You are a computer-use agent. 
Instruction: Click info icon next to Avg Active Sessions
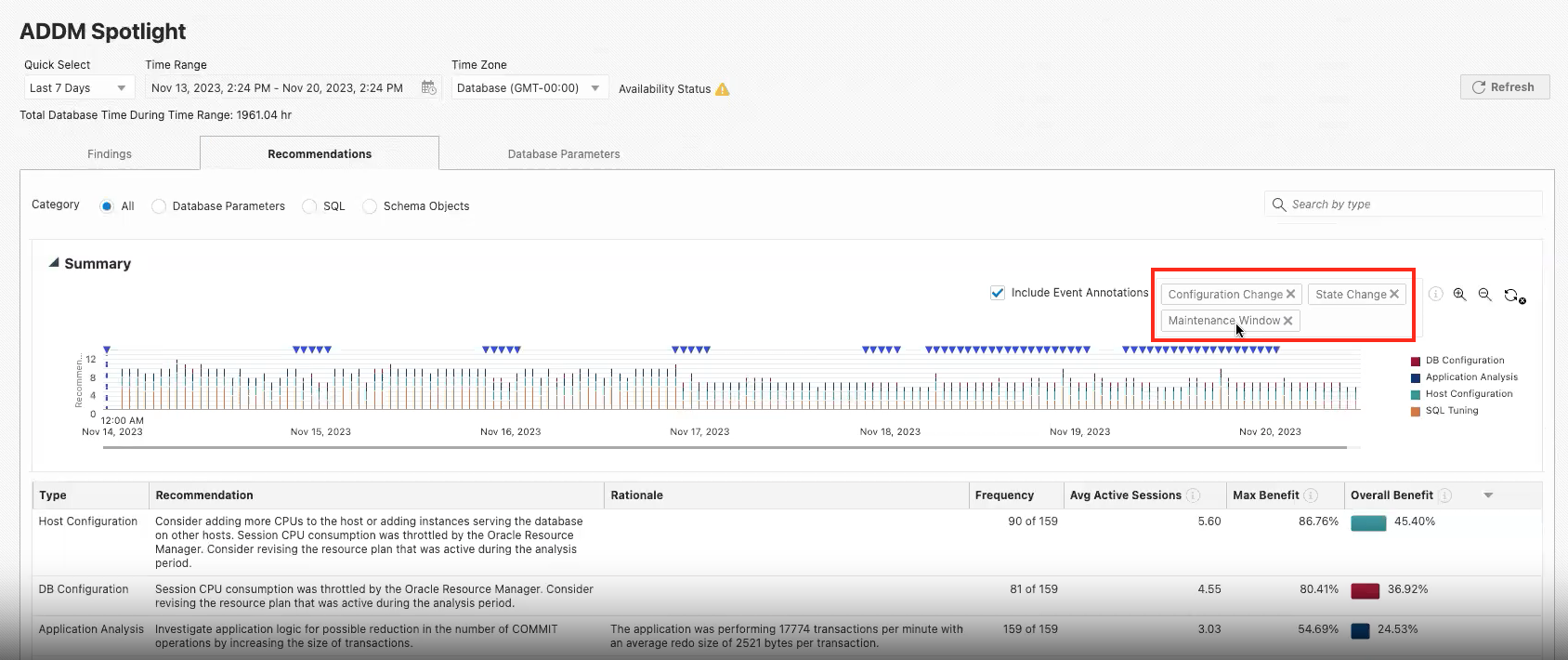tap(1194, 495)
